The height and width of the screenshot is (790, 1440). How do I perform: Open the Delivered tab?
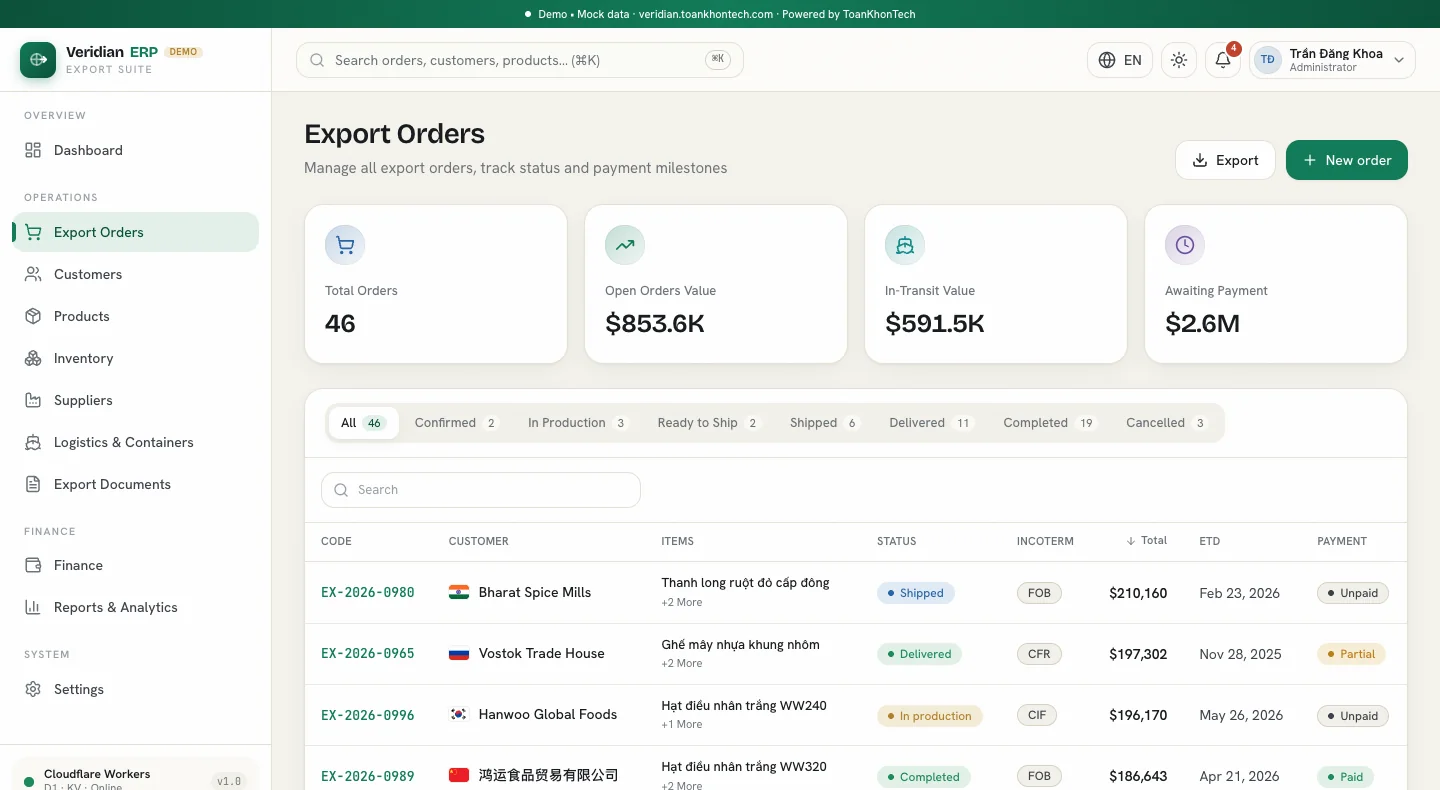coord(931,423)
